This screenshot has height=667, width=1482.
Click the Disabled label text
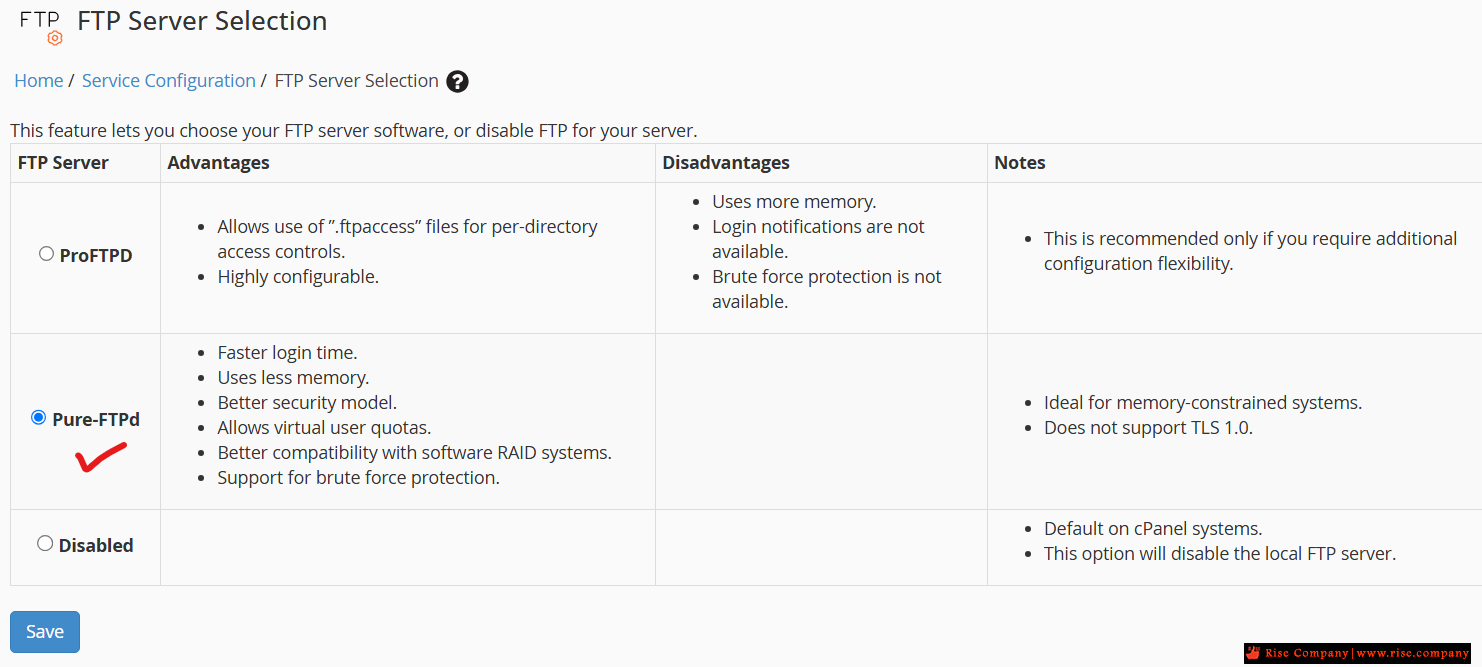tap(96, 545)
